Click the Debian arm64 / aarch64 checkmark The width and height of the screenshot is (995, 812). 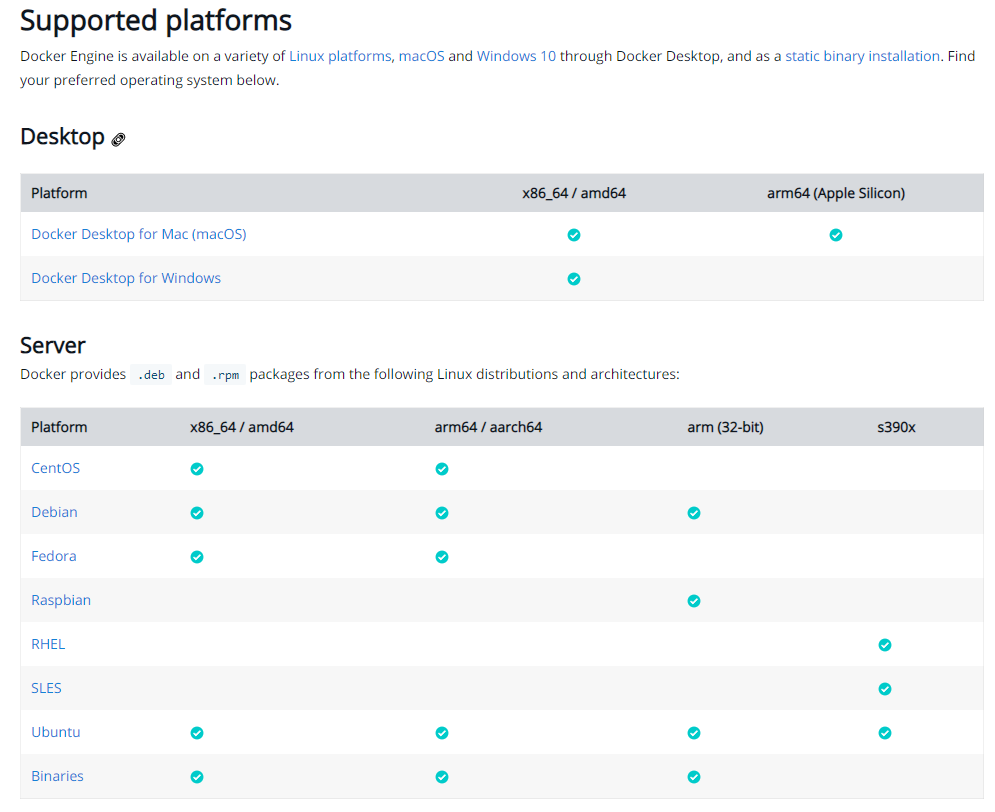[x=442, y=513]
